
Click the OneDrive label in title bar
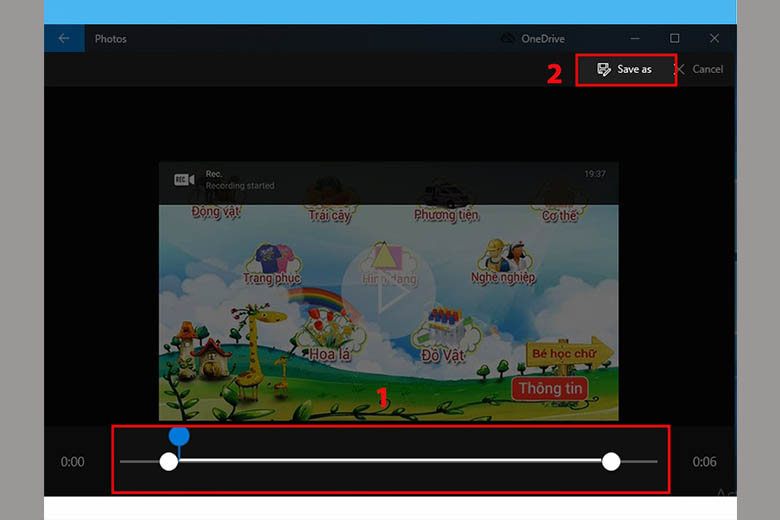(x=543, y=39)
